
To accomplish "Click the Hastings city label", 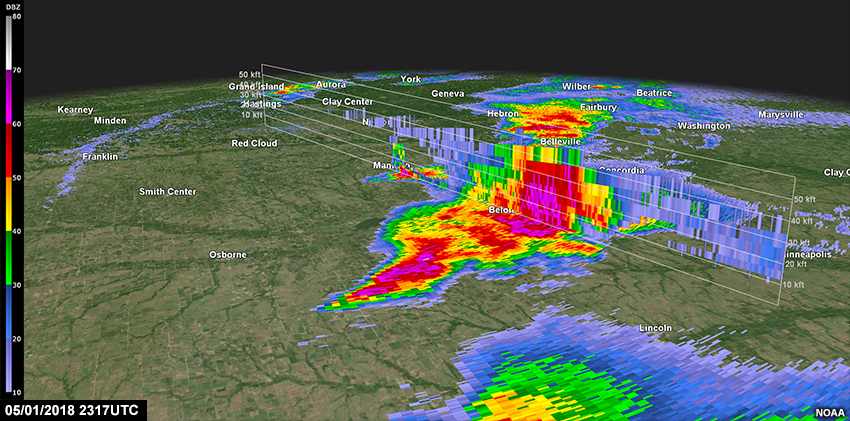I will 262,103.
